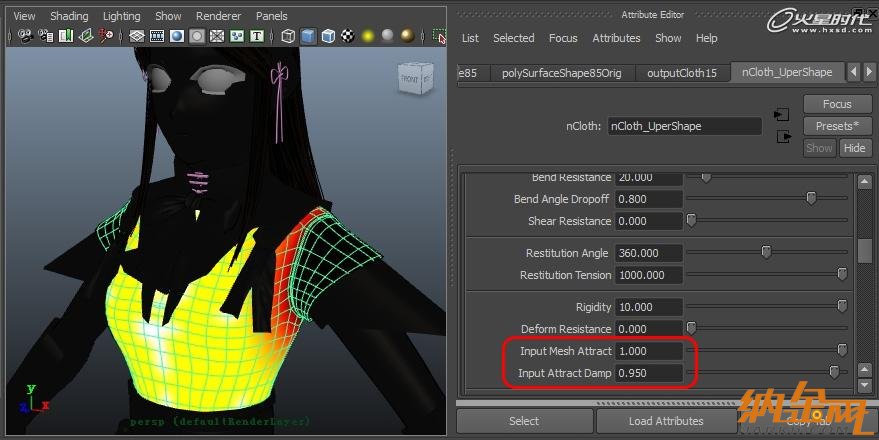Open the Focus menu in Attribute Editor

click(563, 38)
